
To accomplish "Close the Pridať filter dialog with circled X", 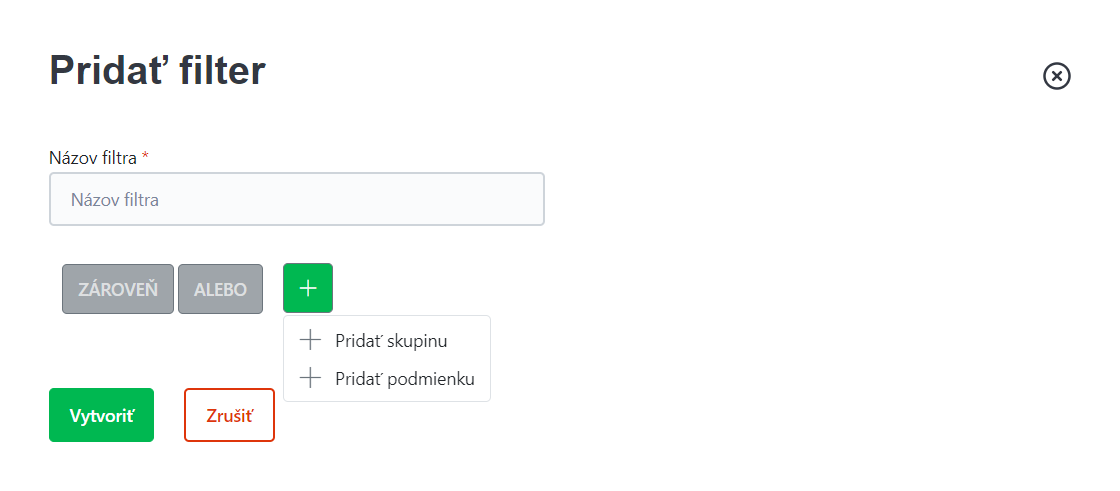I will click(1056, 76).
